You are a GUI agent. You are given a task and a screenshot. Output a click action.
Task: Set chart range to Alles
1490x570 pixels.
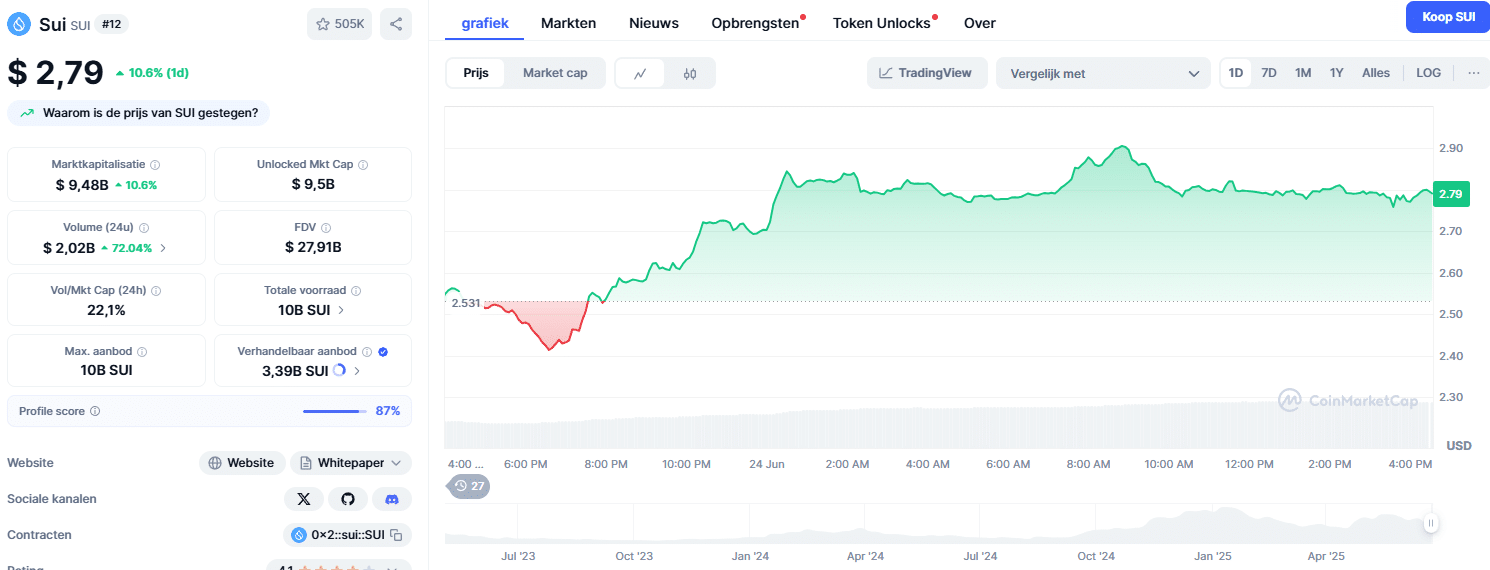click(x=1376, y=73)
